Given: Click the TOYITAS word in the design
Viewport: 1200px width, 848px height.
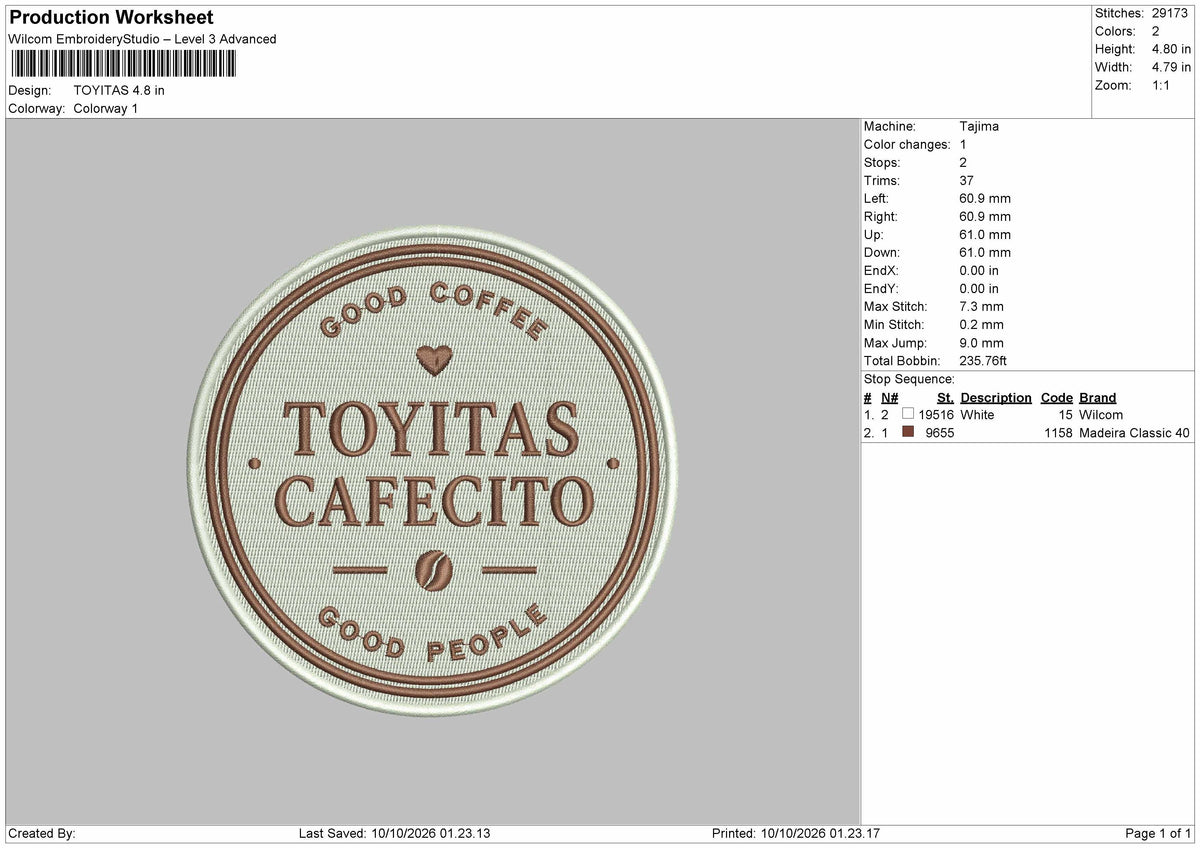Looking at the screenshot, I should [x=432, y=428].
